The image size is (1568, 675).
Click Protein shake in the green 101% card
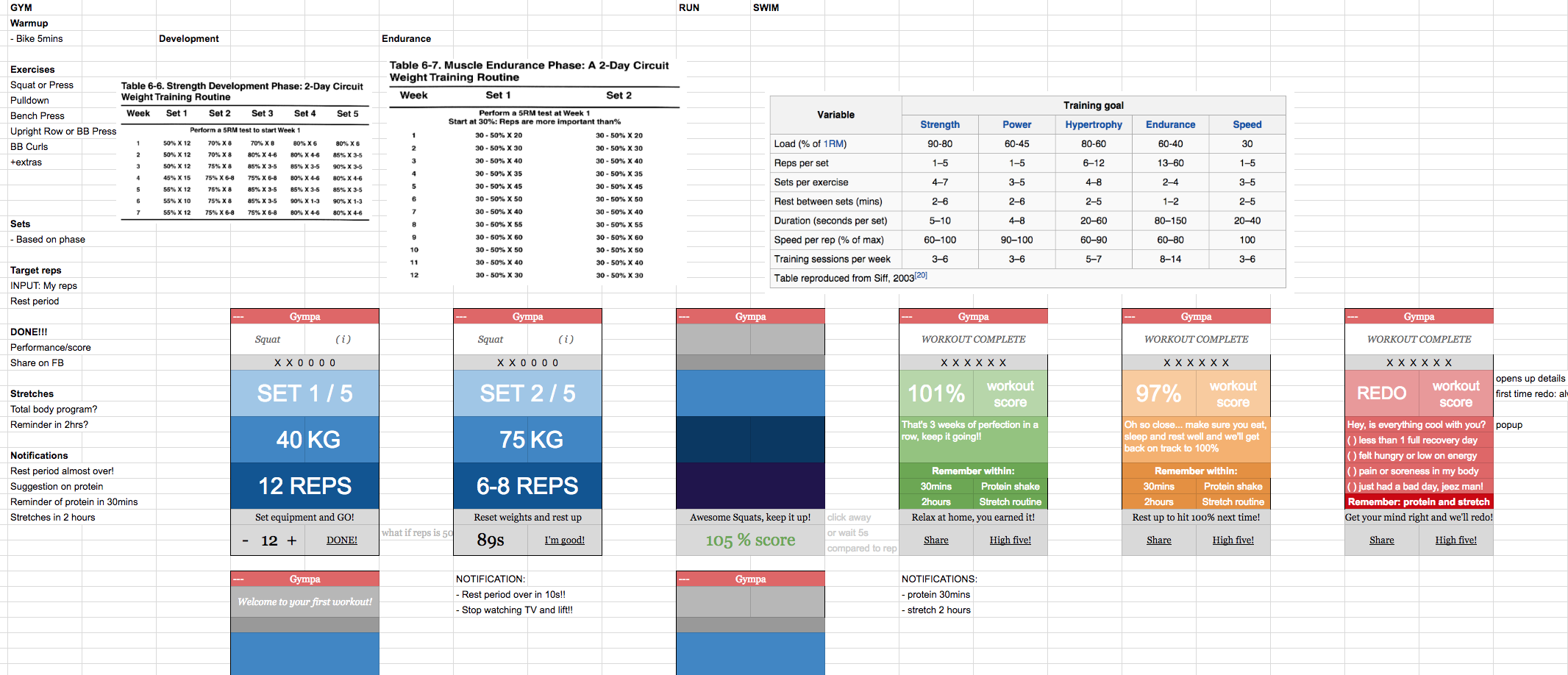click(x=1011, y=486)
